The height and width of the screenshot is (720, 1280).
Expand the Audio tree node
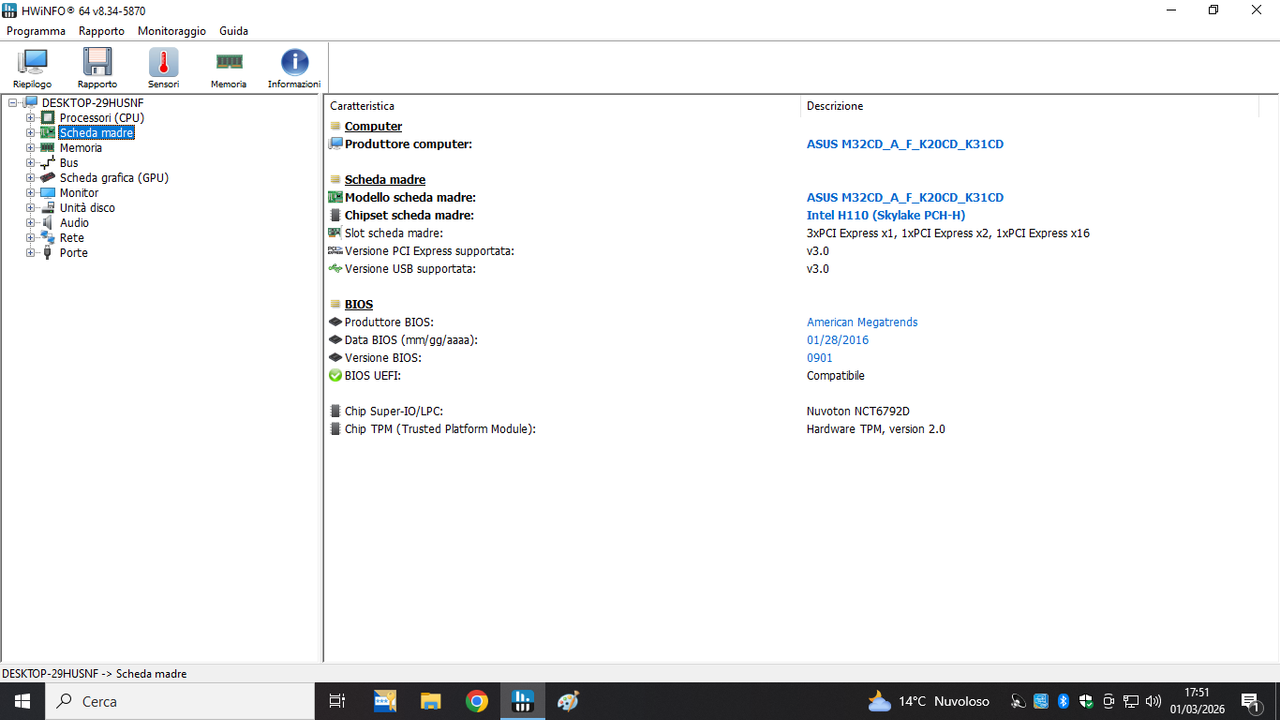pyautogui.click(x=30, y=223)
